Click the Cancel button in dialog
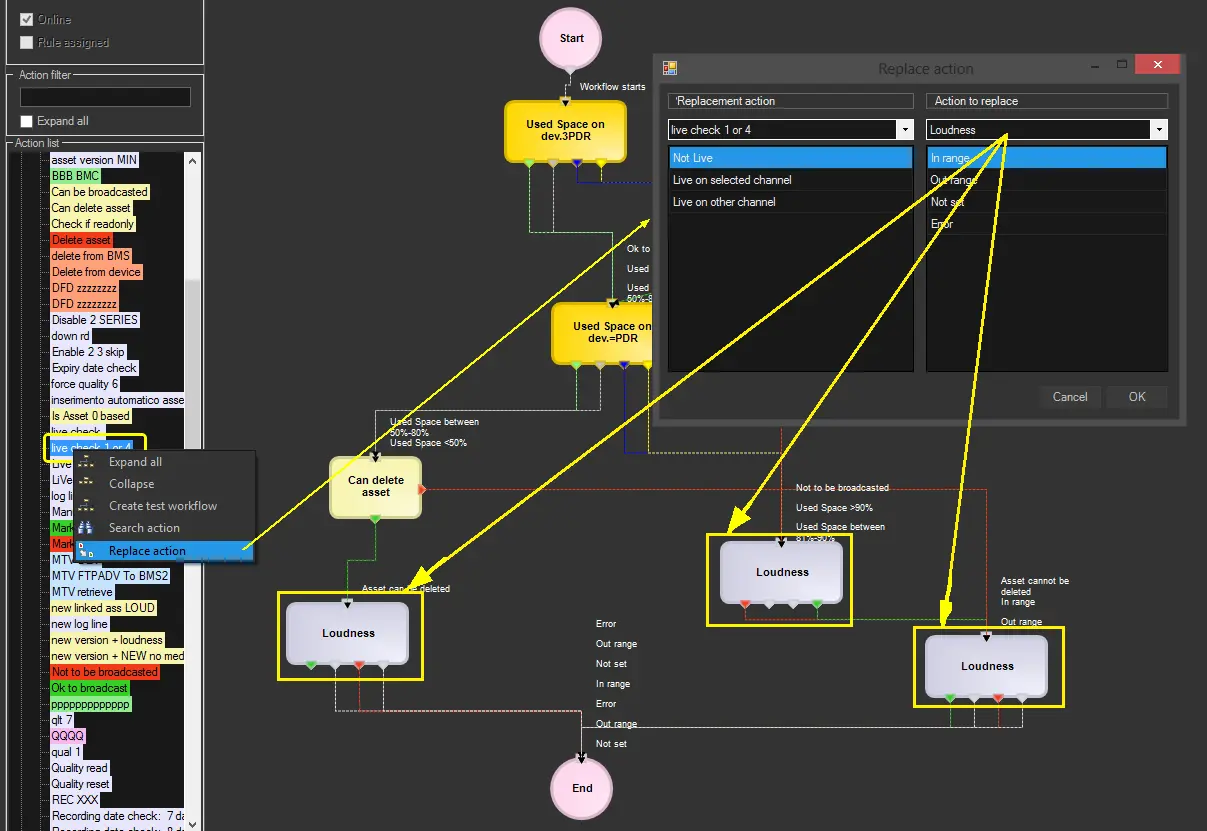The height and width of the screenshot is (831, 1207). pos(1069,397)
